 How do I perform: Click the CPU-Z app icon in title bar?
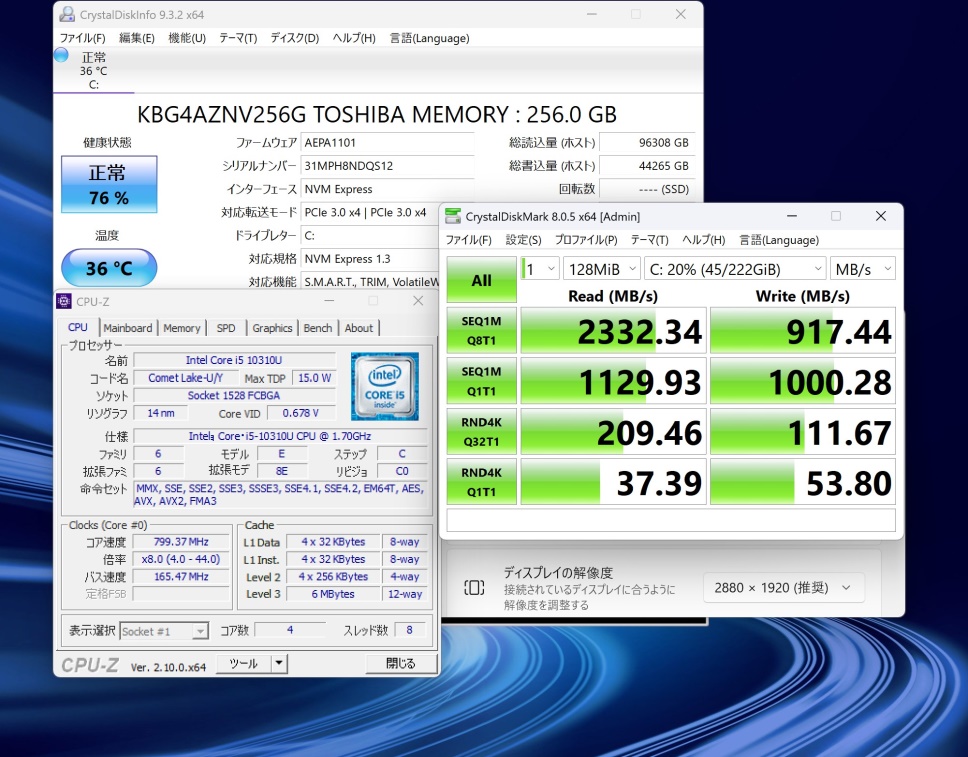64,301
